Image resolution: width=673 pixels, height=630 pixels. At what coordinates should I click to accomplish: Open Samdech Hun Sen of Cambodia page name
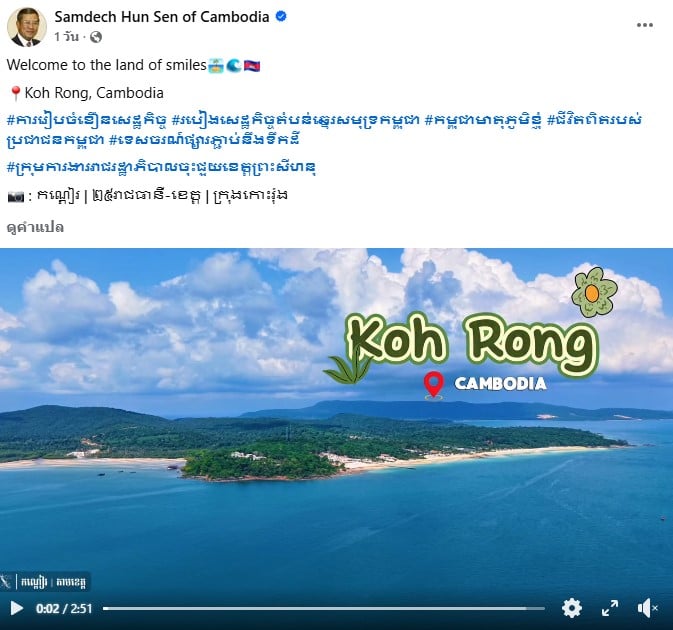point(162,17)
